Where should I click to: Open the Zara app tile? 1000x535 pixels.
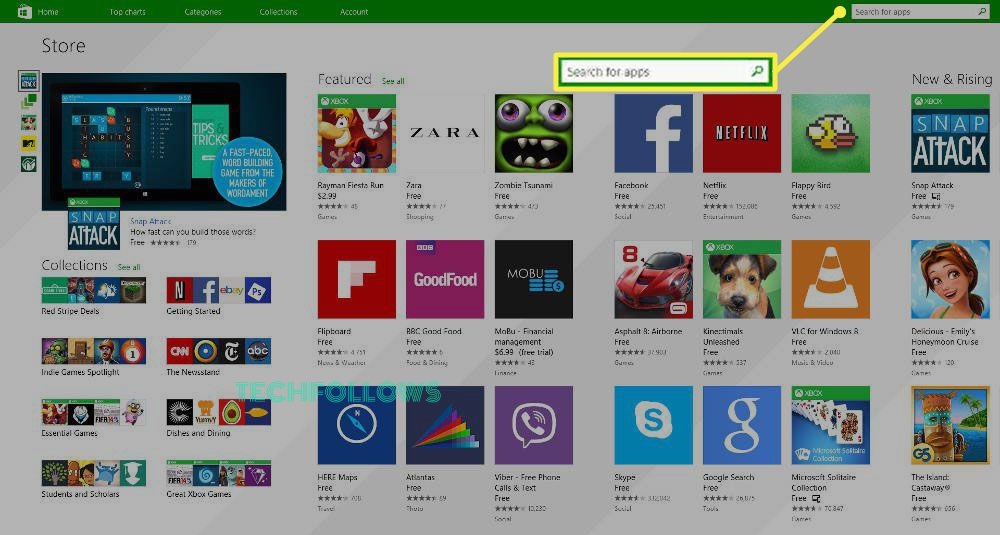tap(445, 133)
